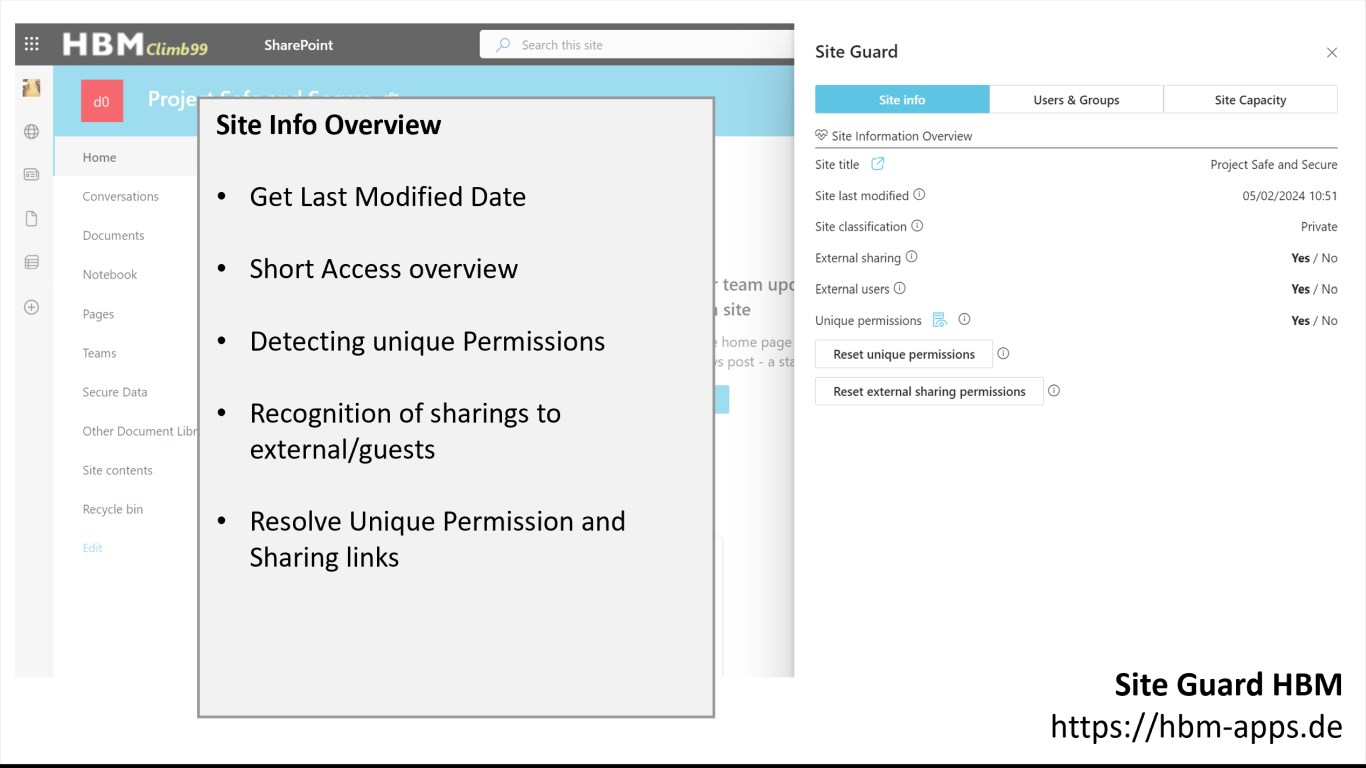The image size is (1366, 768).
Task: Click info icon next to Site last modified
Action: pos(919,195)
